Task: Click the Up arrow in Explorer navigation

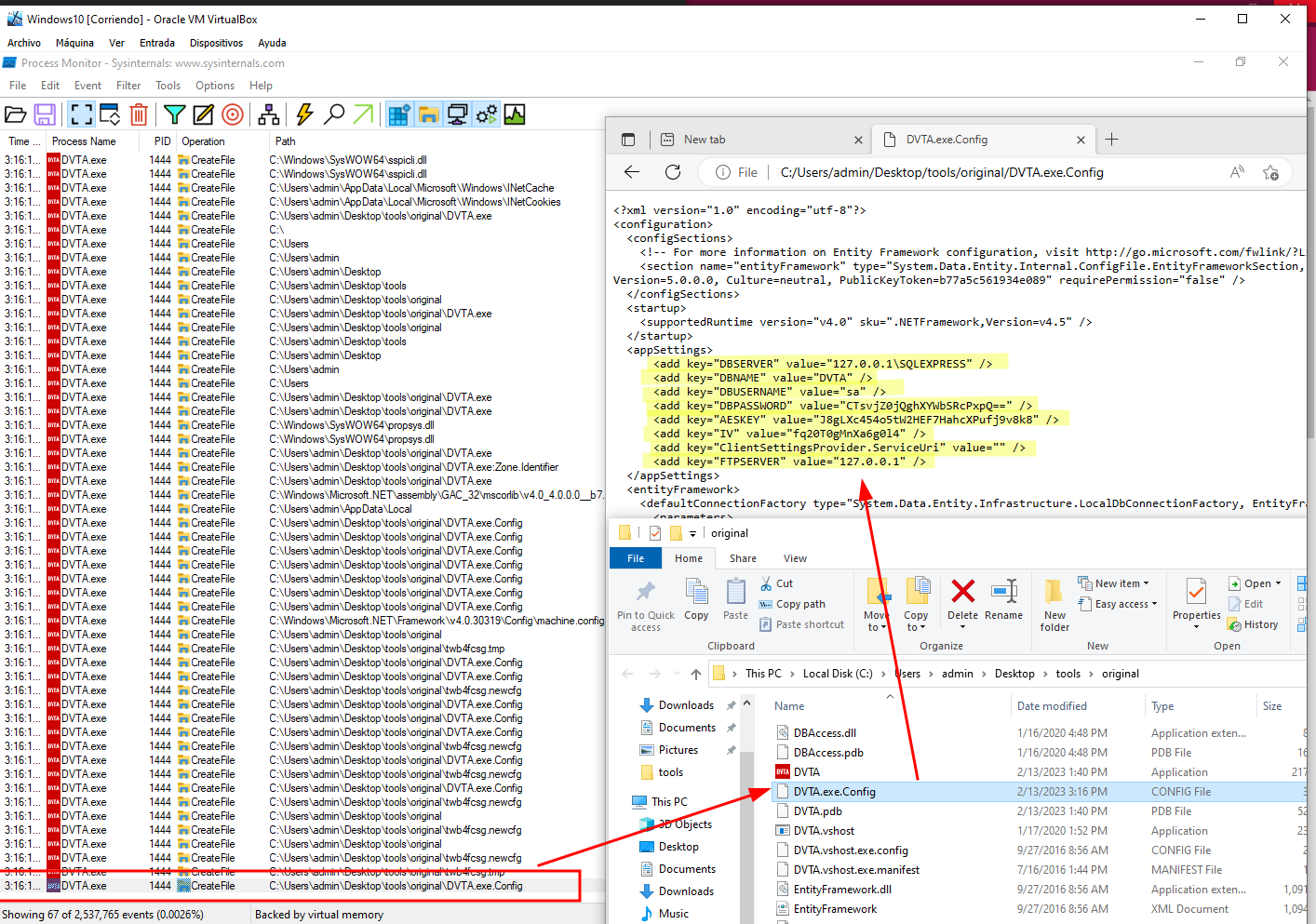Action: point(696,674)
